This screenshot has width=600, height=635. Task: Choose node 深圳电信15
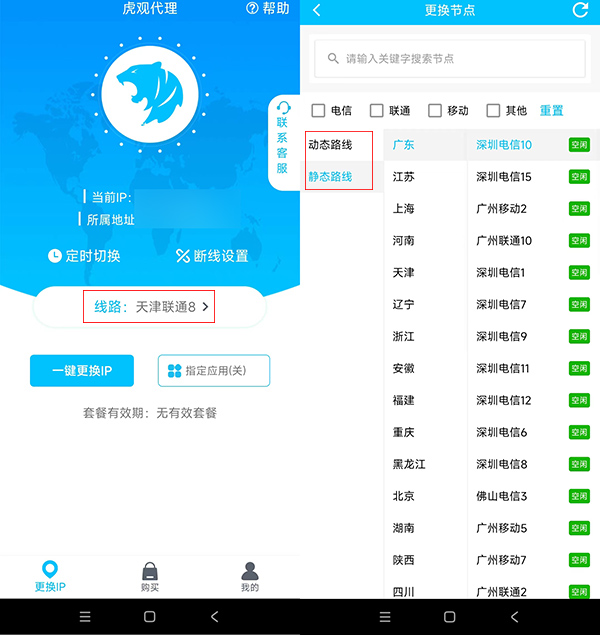pyautogui.click(x=504, y=177)
